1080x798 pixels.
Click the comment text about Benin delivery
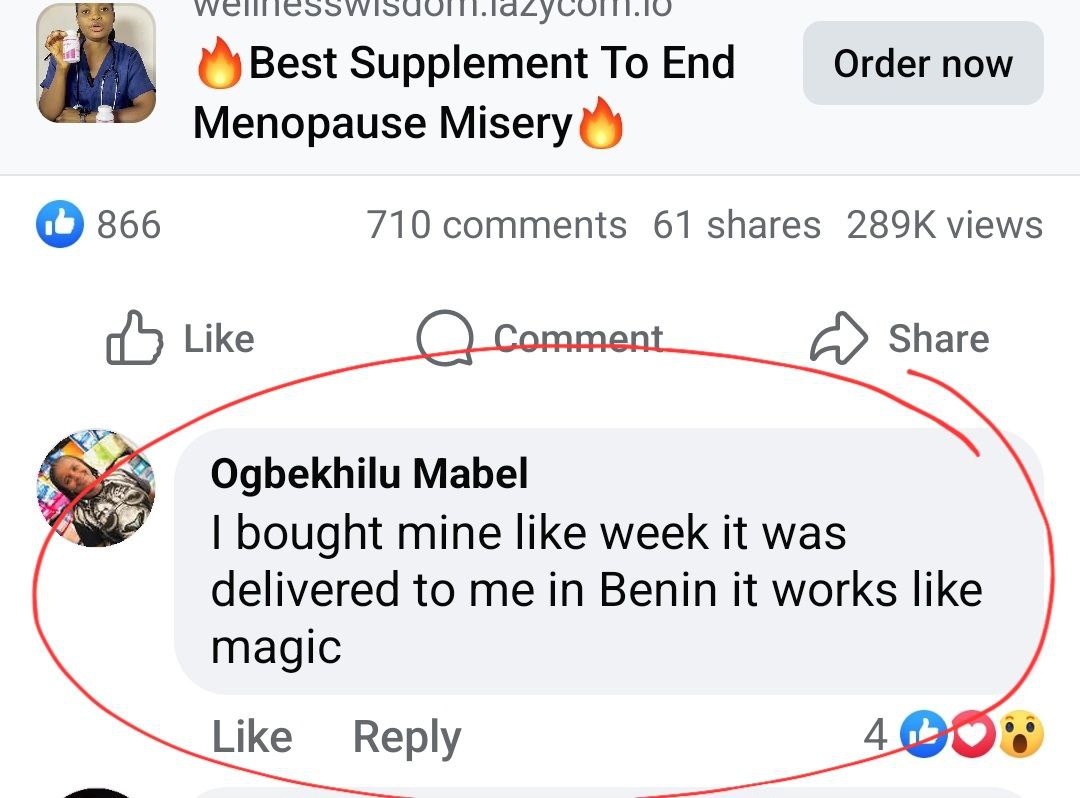click(595, 589)
